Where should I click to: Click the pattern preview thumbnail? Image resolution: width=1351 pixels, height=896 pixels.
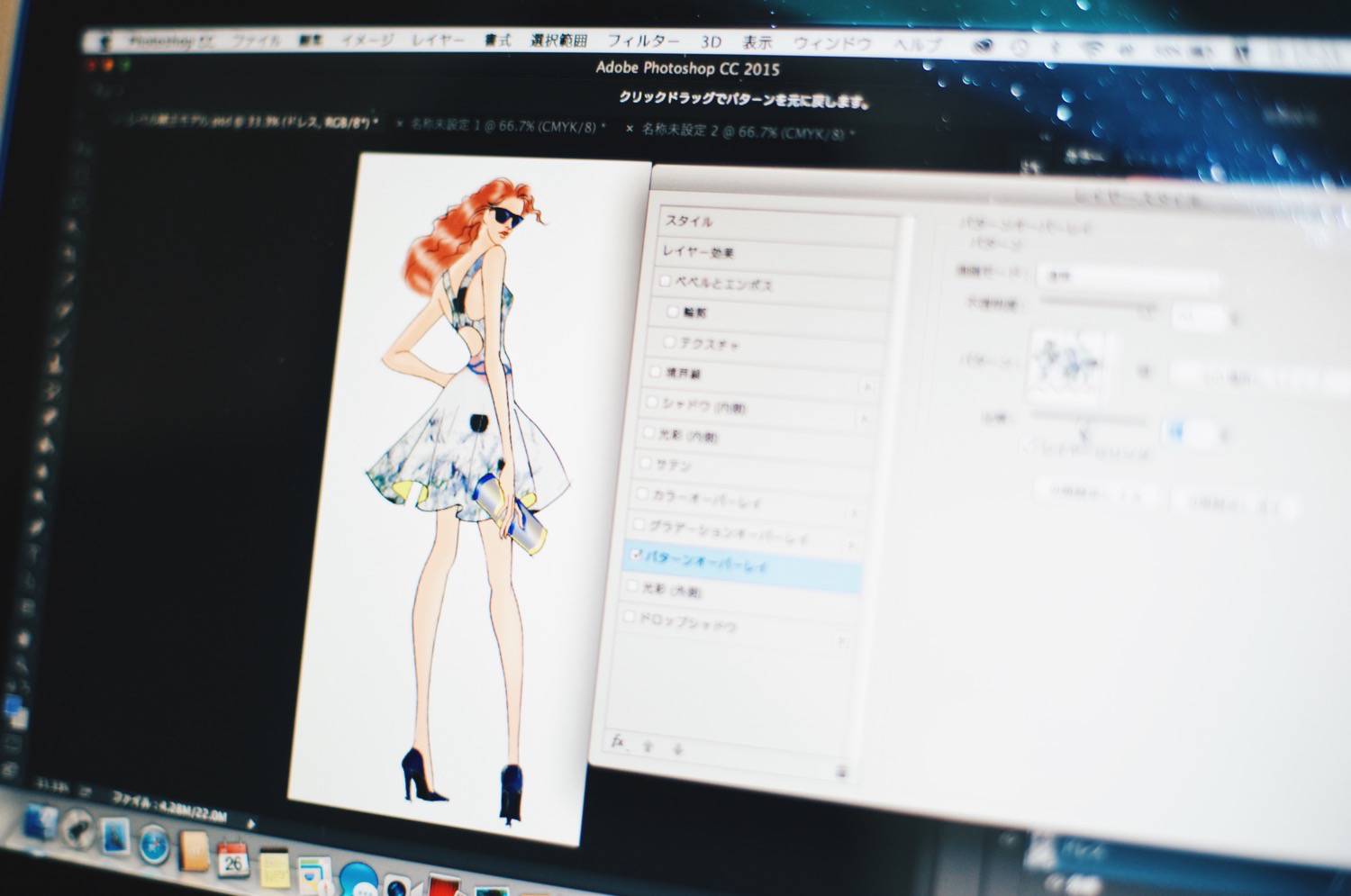[x=1065, y=366]
